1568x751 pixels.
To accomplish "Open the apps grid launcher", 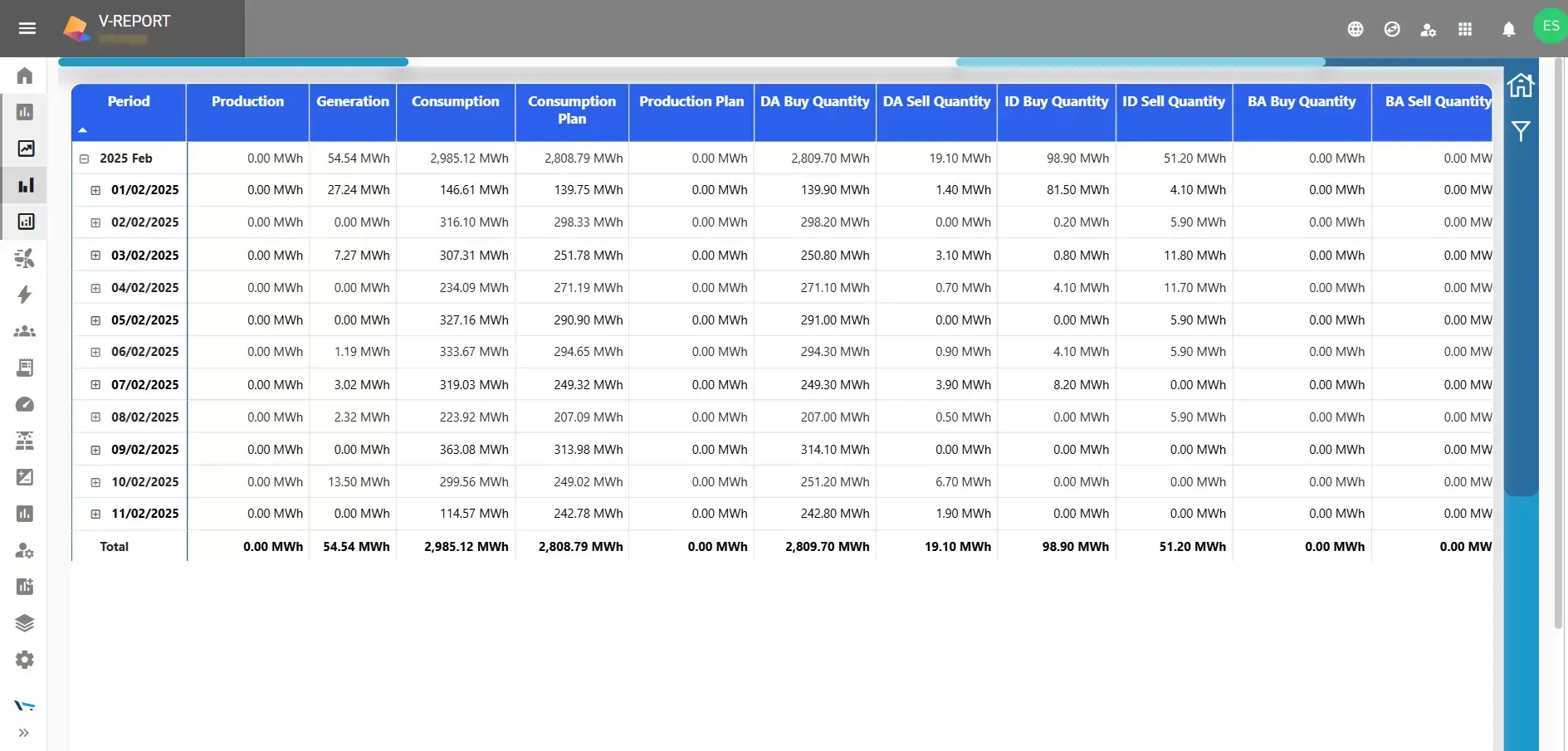I will pyautogui.click(x=1465, y=30).
